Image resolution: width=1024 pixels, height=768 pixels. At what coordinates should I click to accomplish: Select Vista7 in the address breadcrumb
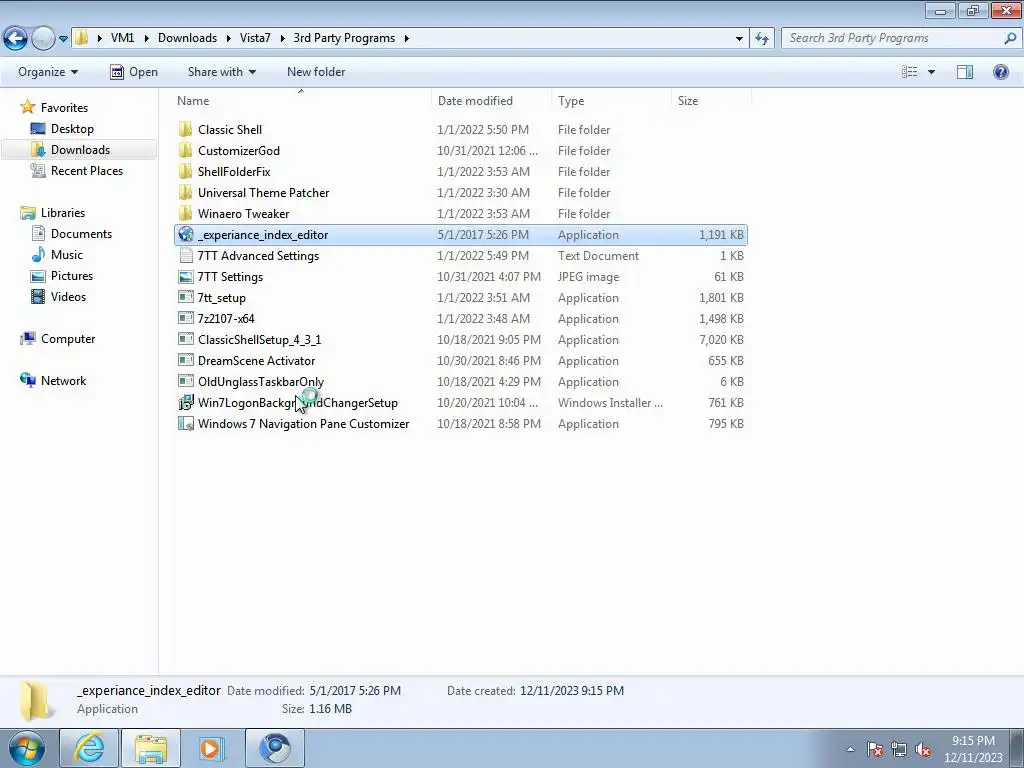255,38
